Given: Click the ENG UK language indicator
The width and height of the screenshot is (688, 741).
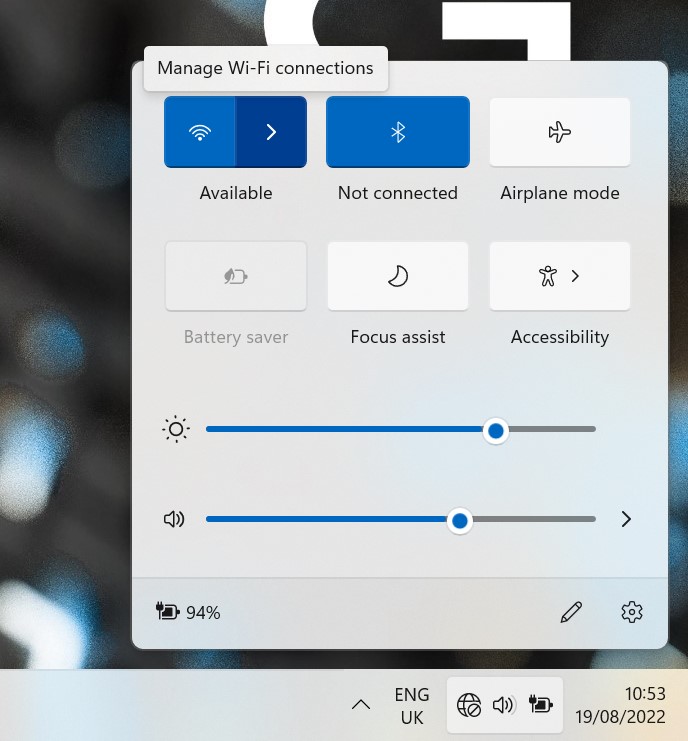Looking at the screenshot, I should coord(412,706).
